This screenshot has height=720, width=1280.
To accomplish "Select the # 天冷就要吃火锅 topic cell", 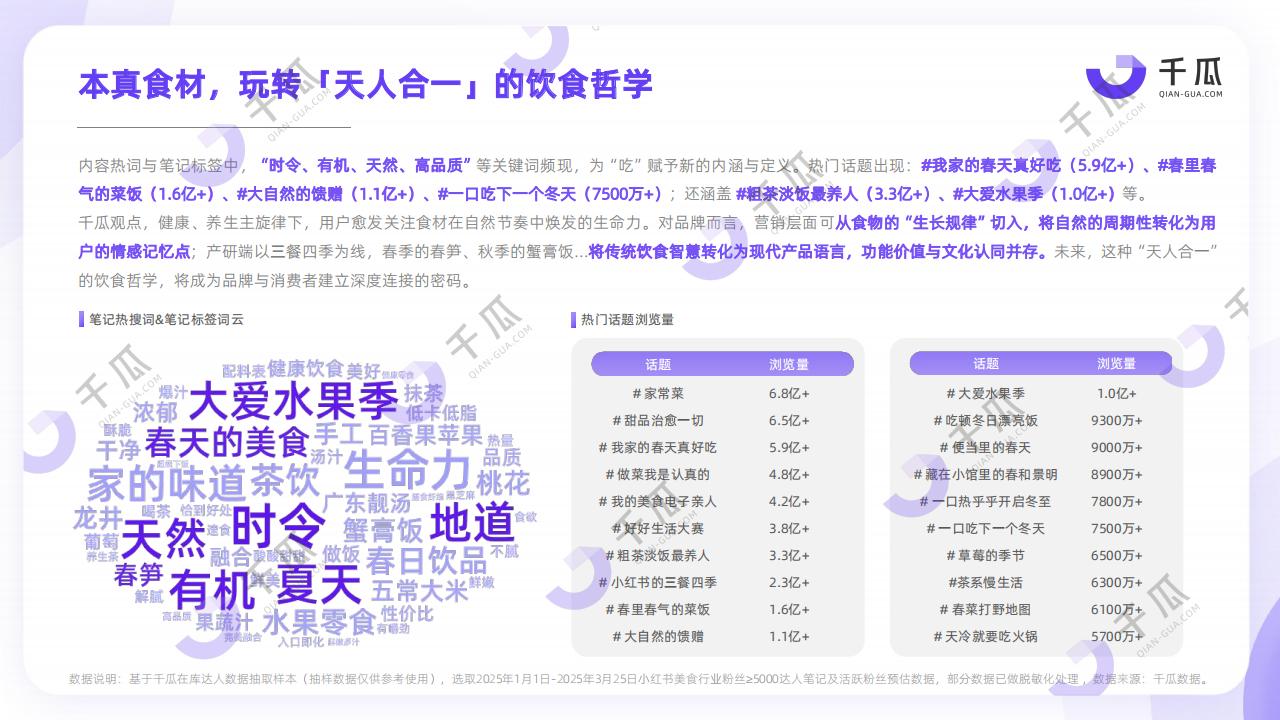I will click(986, 637).
